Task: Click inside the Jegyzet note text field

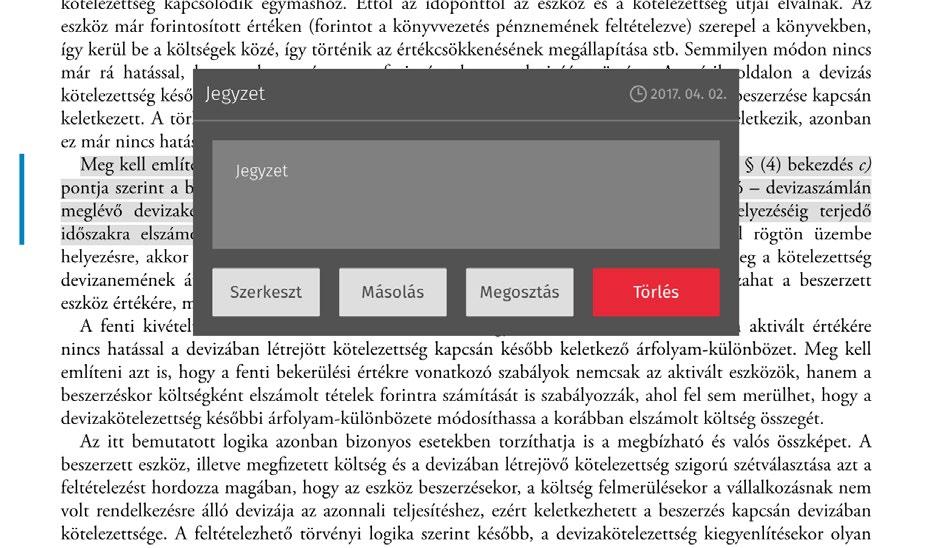Action: pyautogui.click(x=466, y=194)
